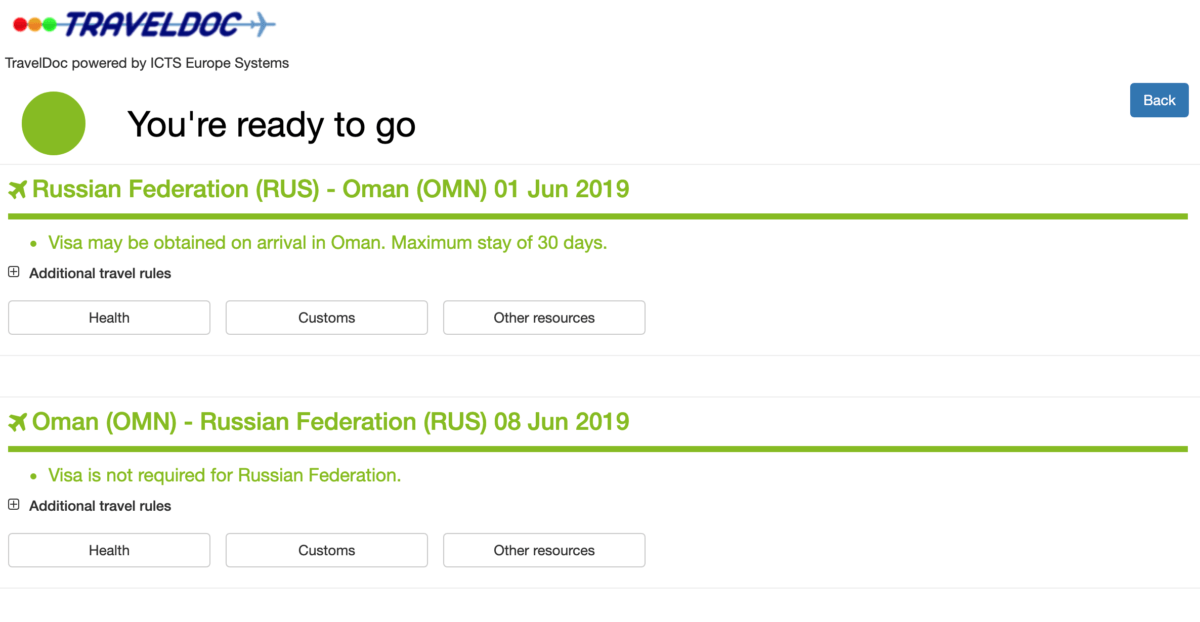Expand the plus icon for Russia-to-Oman travel rules
This screenshot has width=1200, height=622.
tap(14, 272)
